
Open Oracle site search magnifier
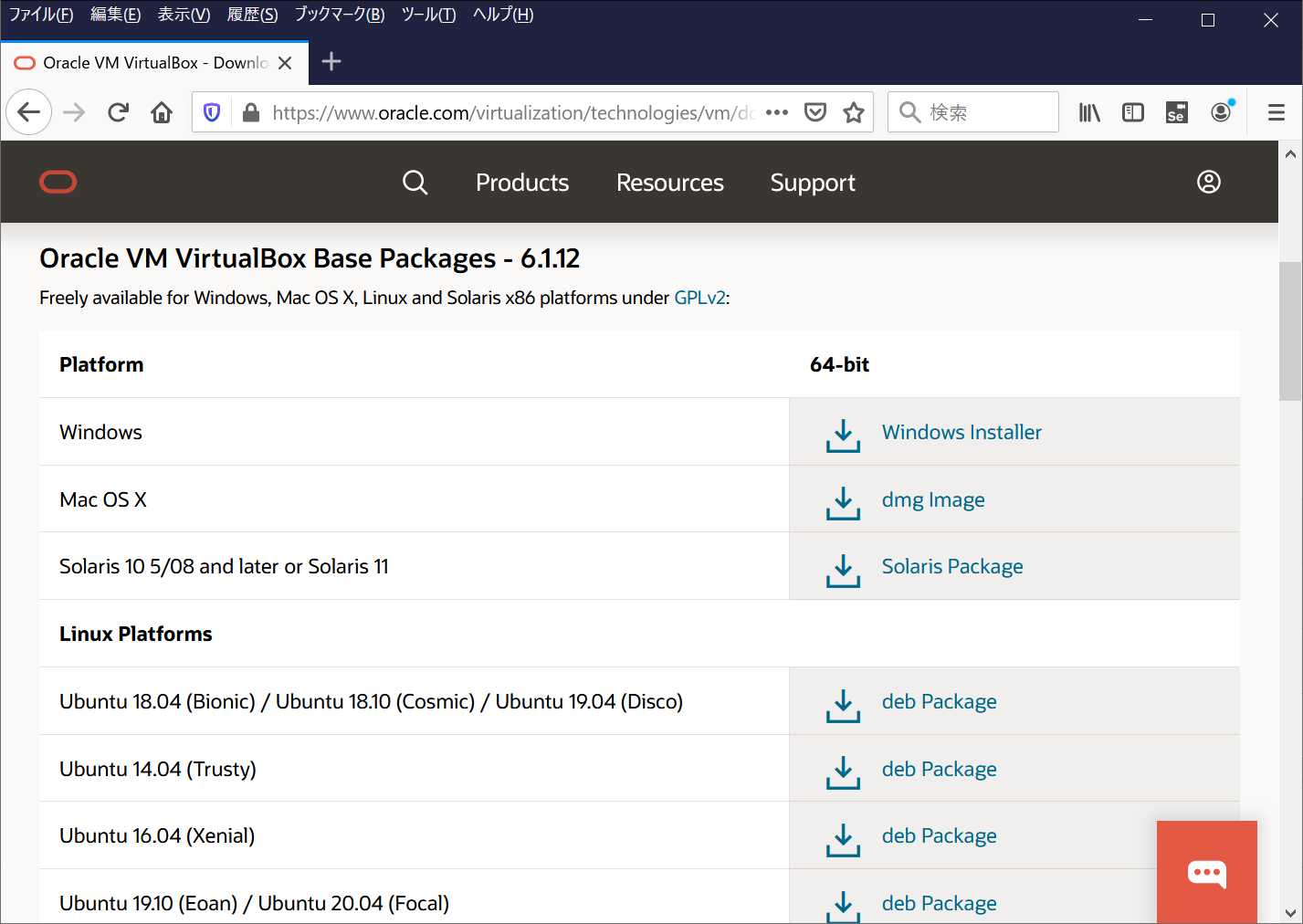coord(415,183)
